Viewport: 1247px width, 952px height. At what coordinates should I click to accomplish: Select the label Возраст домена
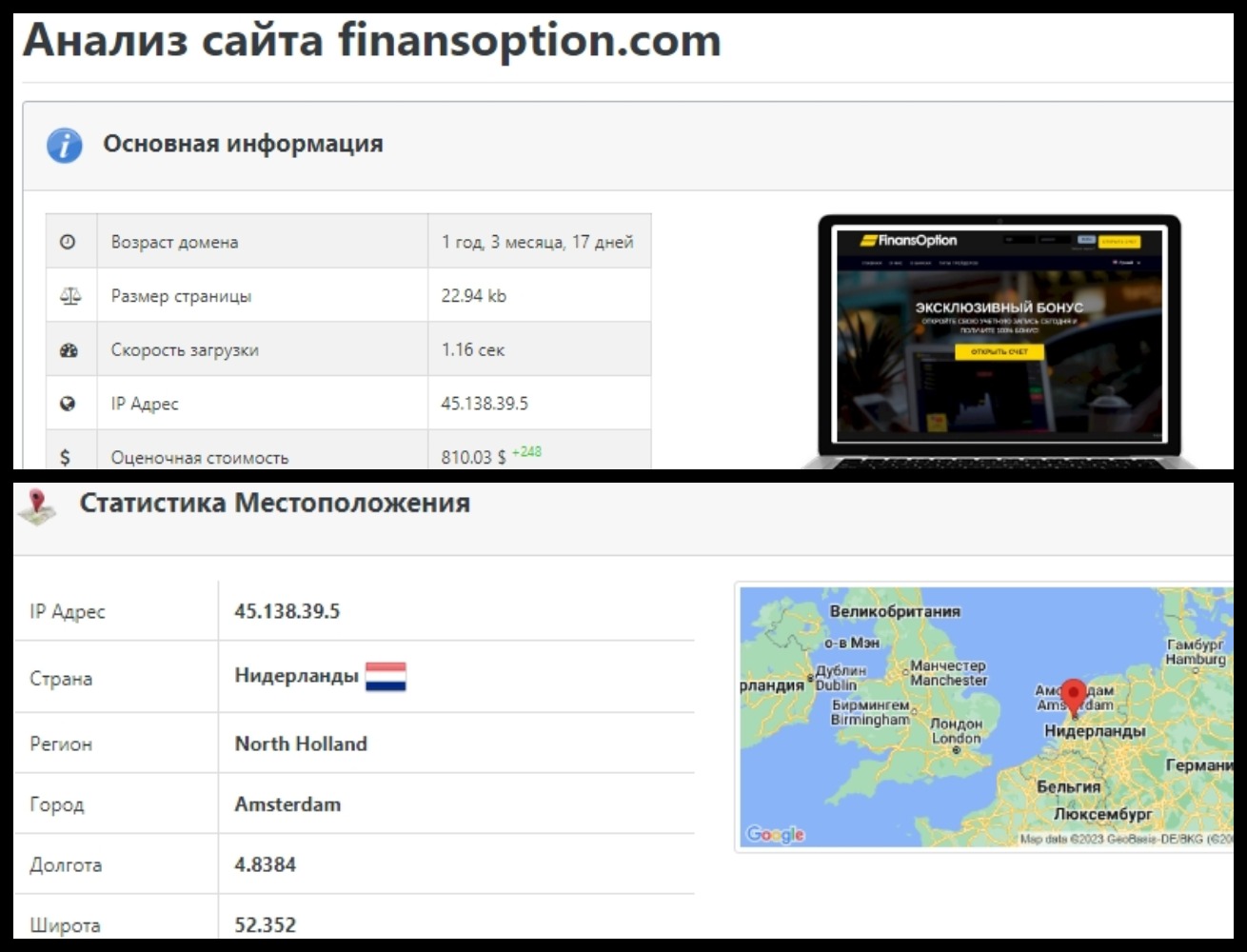click(x=174, y=242)
